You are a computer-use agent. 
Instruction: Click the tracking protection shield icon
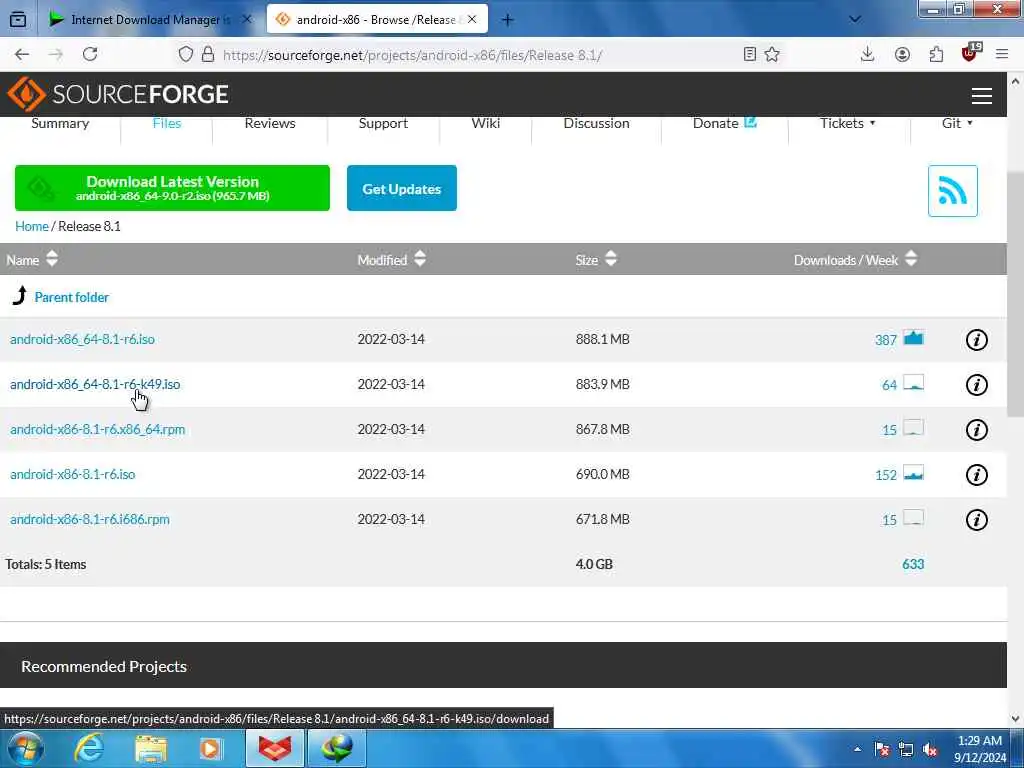click(x=185, y=54)
